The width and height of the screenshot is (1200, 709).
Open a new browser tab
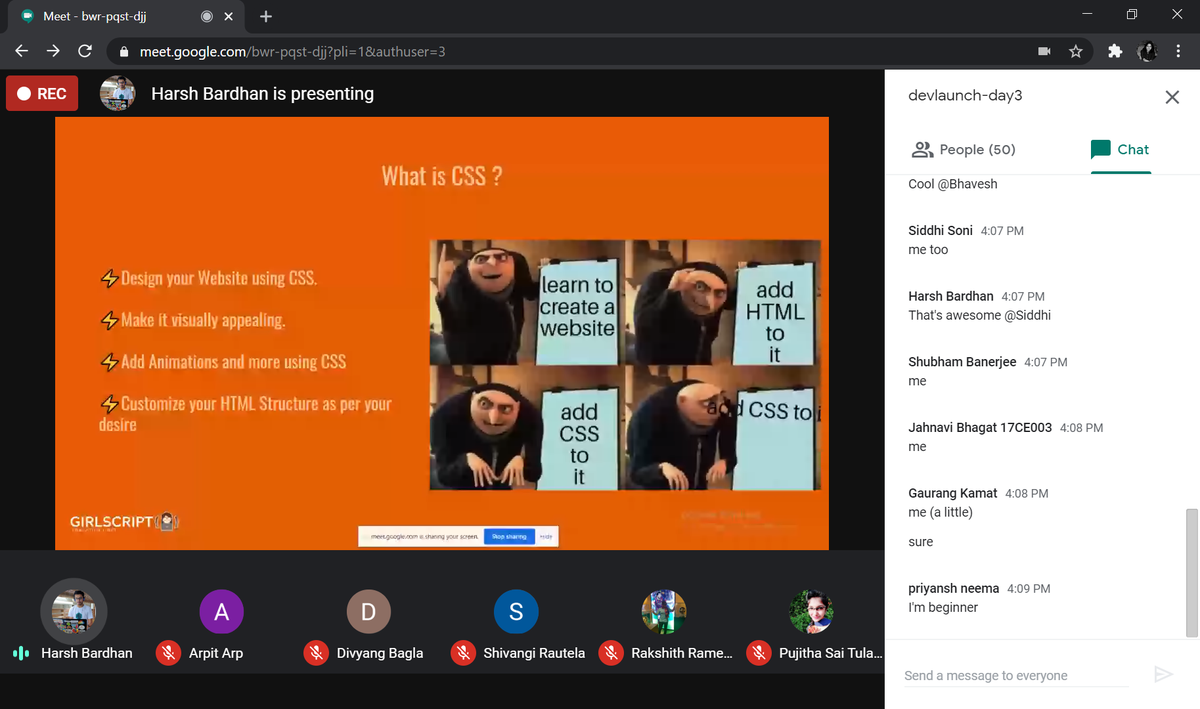266,17
